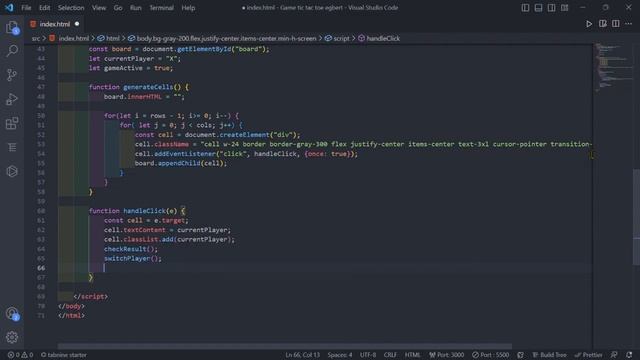The height and width of the screenshot is (360, 640).
Task: Toggle the secondary side bar layout icon
Action: [551, 8]
